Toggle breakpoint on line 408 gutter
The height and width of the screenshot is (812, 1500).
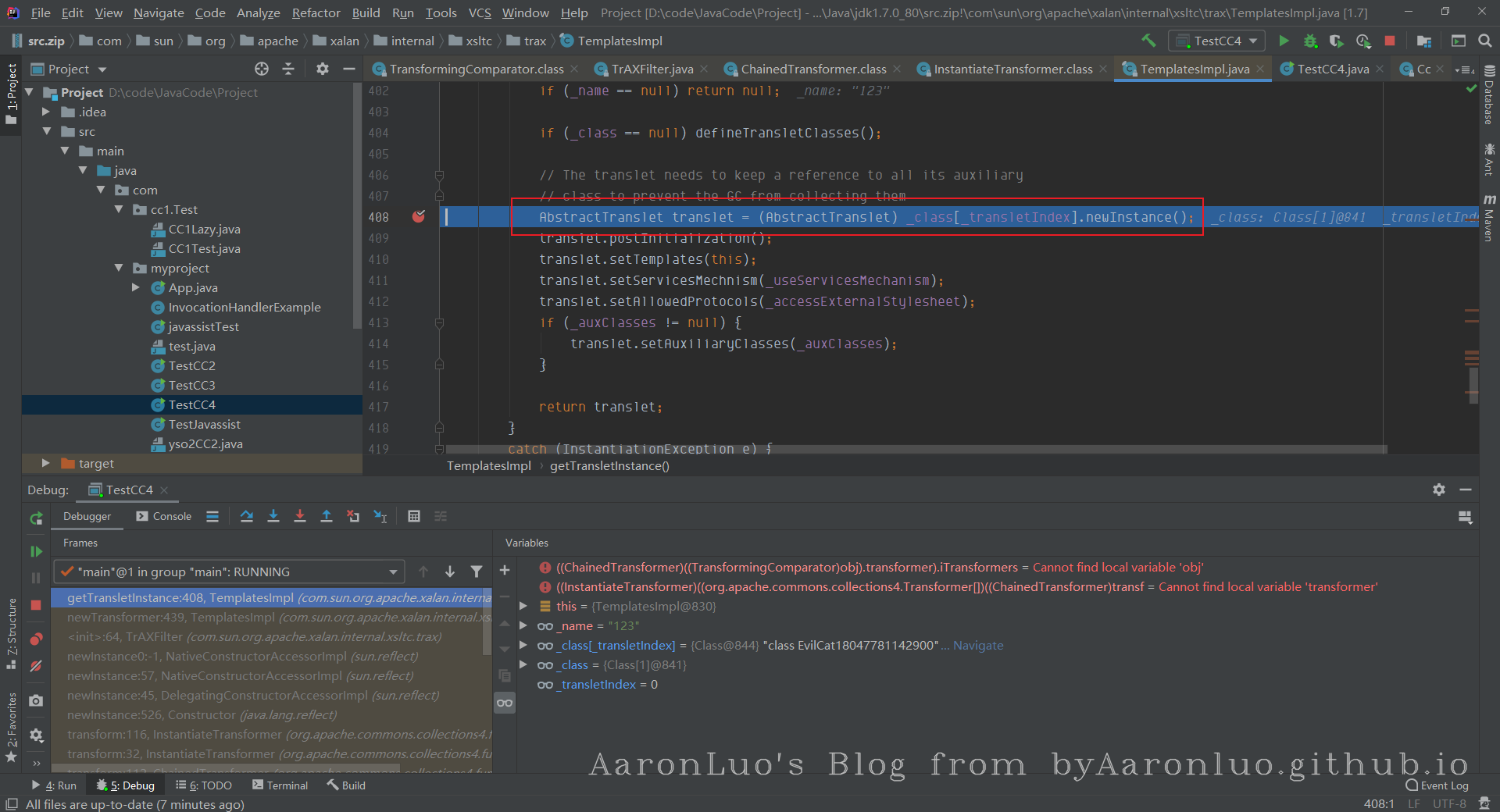tap(419, 217)
